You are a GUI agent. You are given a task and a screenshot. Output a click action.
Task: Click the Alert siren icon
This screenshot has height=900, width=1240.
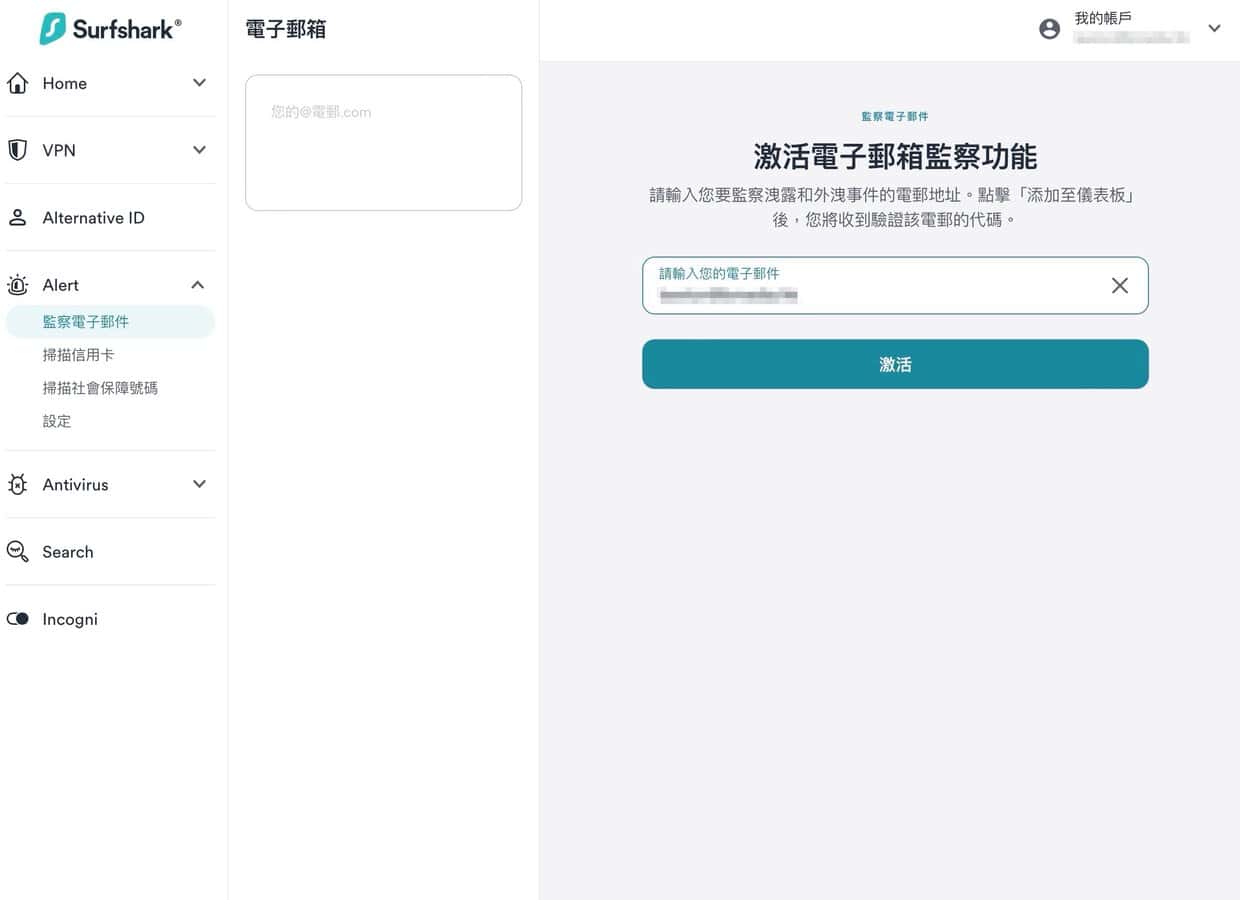click(18, 285)
